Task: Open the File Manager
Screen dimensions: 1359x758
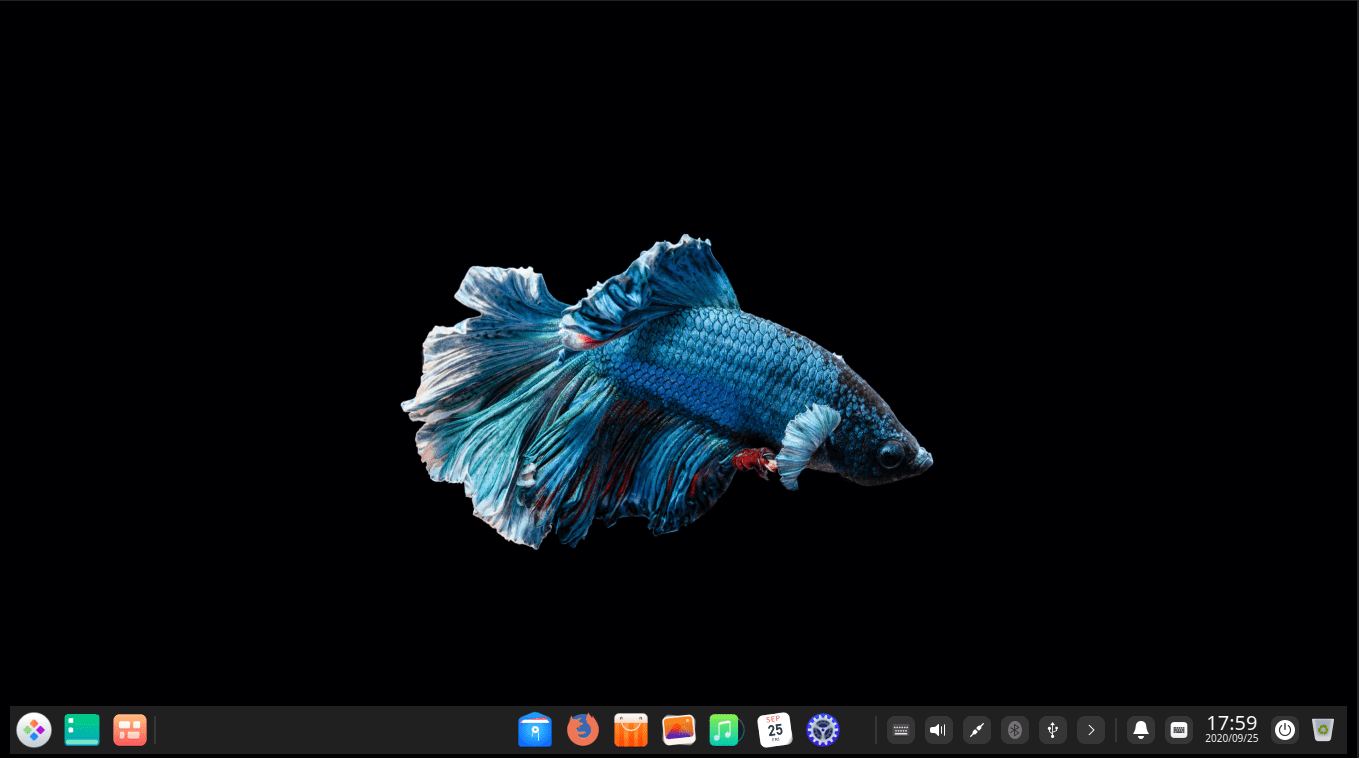Action: [535, 730]
